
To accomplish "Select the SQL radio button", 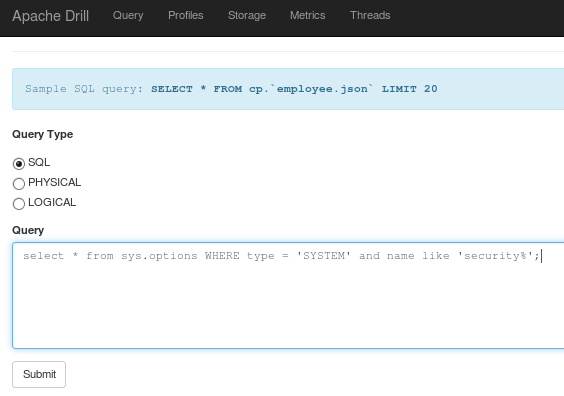I will point(19,164).
